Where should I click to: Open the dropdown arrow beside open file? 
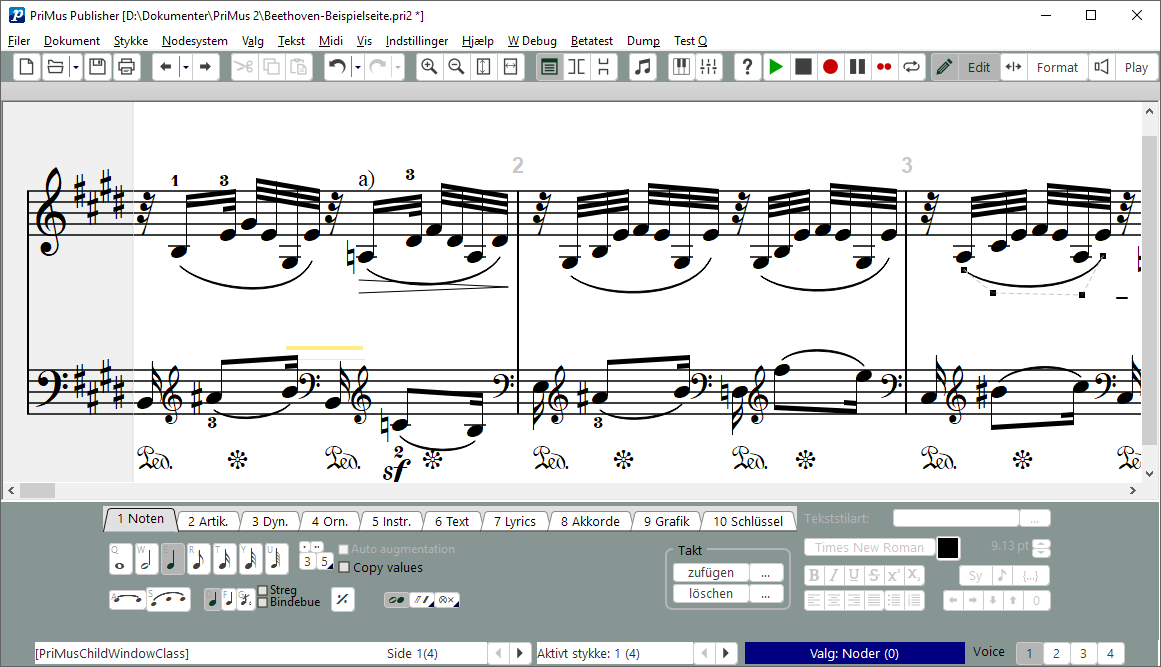coord(75,67)
